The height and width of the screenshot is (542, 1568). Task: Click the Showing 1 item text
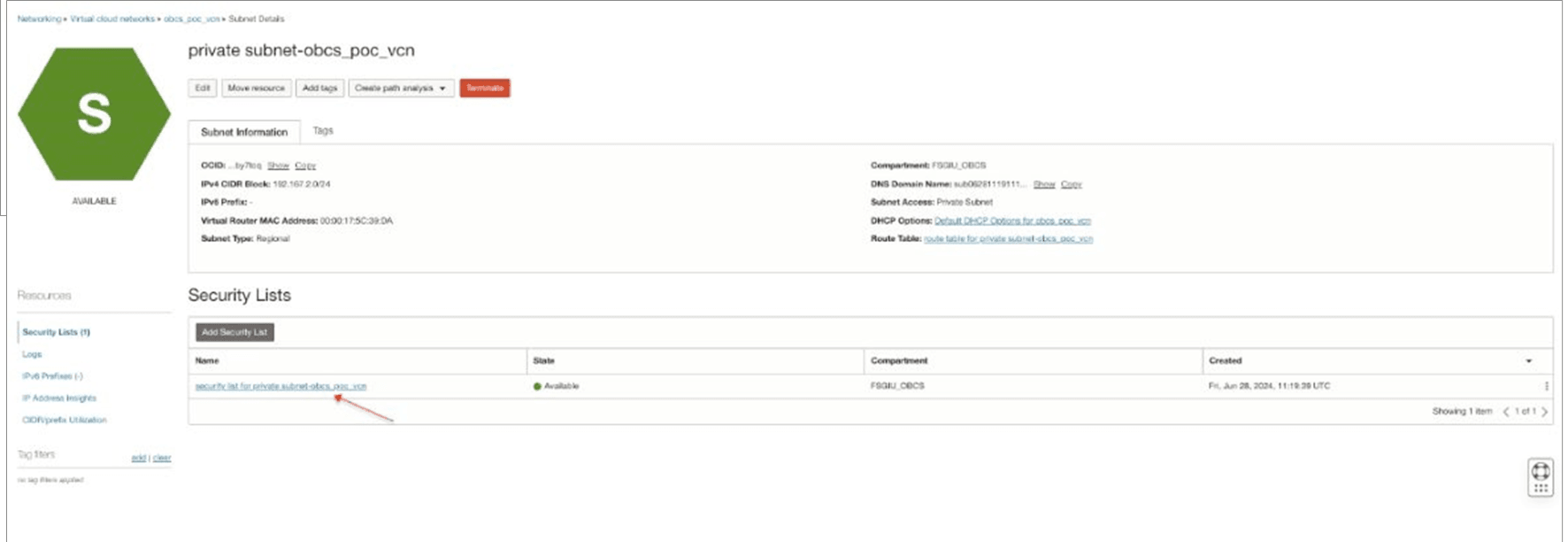click(x=1462, y=412)
